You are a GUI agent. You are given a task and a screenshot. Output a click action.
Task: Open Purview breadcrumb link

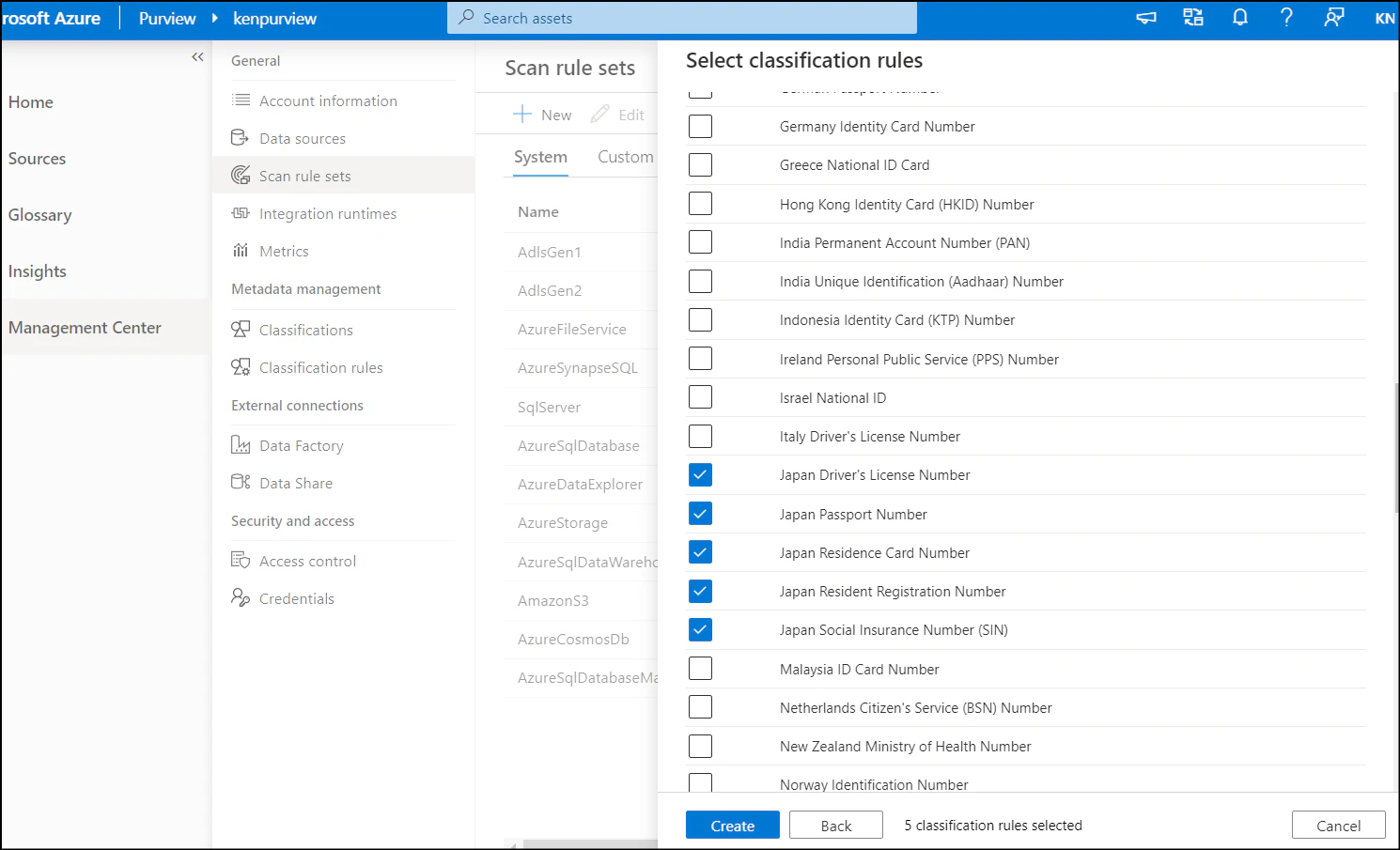(x=167, y=19)
